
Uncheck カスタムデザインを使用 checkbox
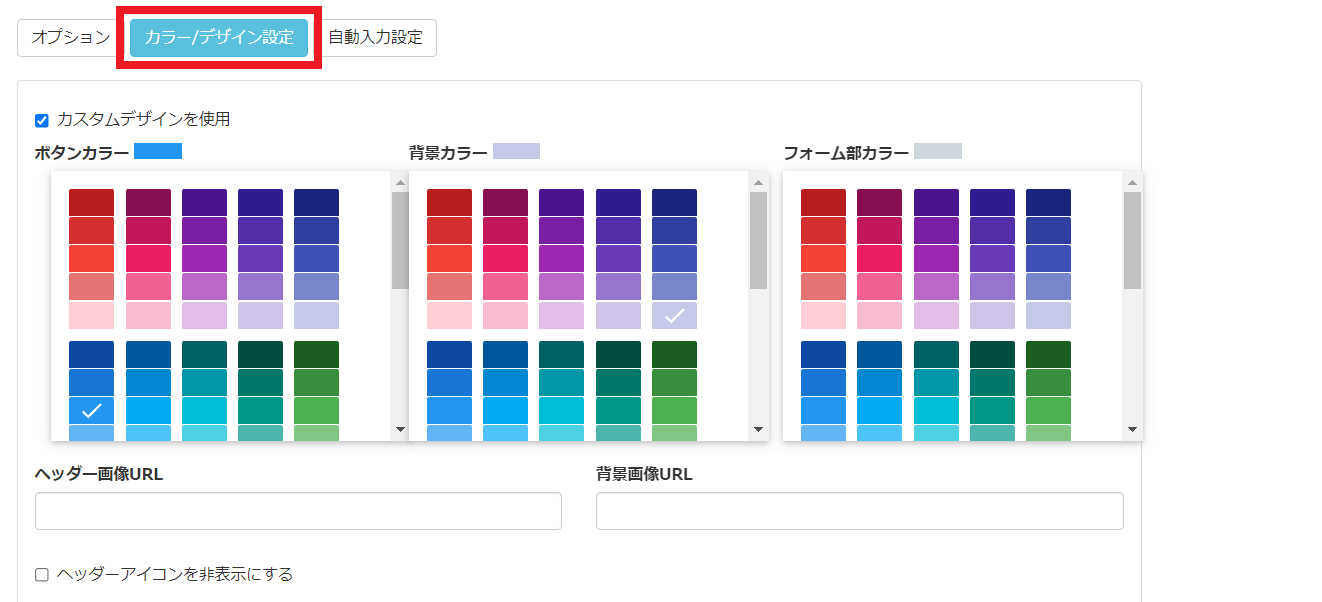pyautogui.click(x=42, y=120)
